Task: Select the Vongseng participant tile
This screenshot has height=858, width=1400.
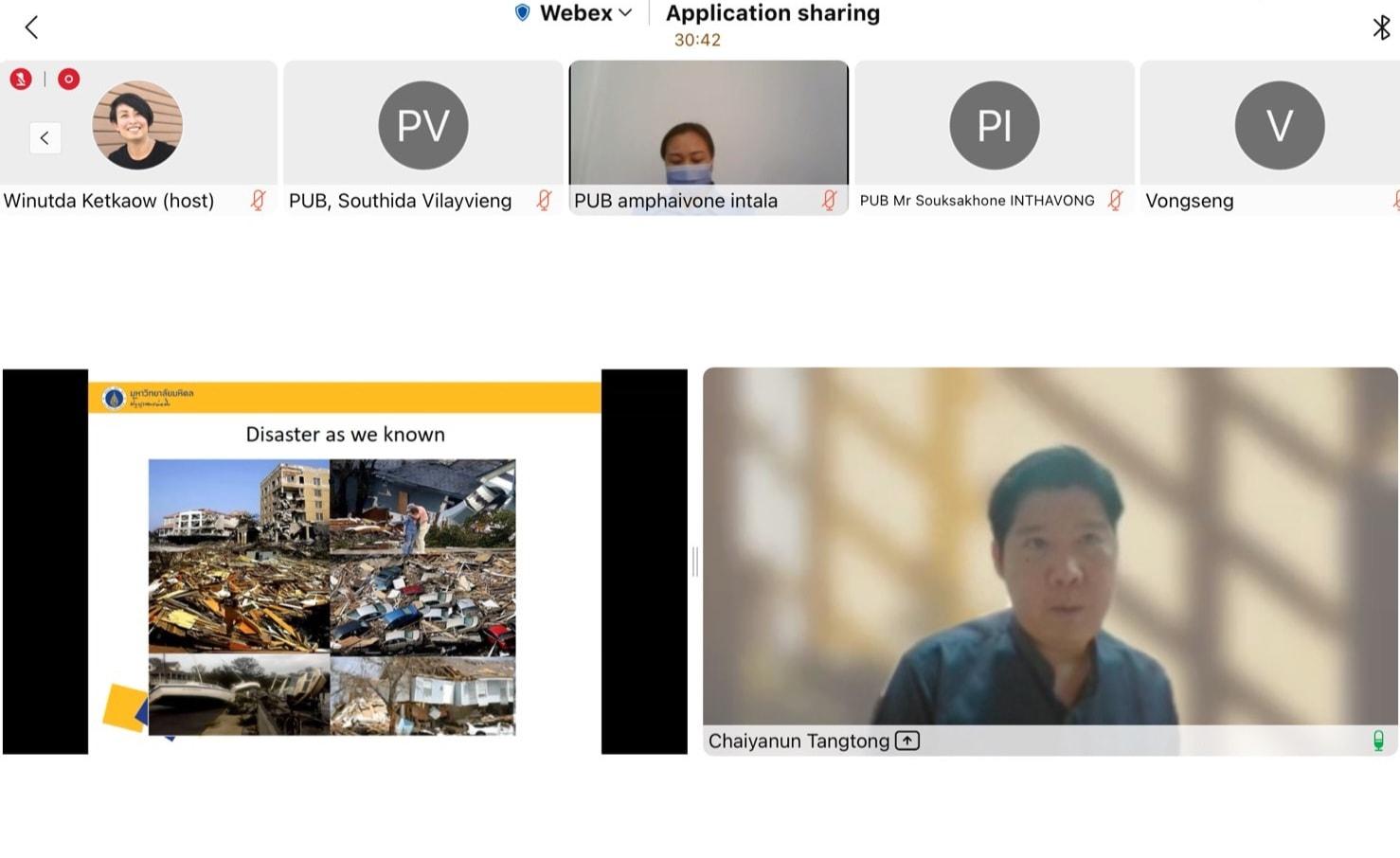Action: click(1270, 137)
